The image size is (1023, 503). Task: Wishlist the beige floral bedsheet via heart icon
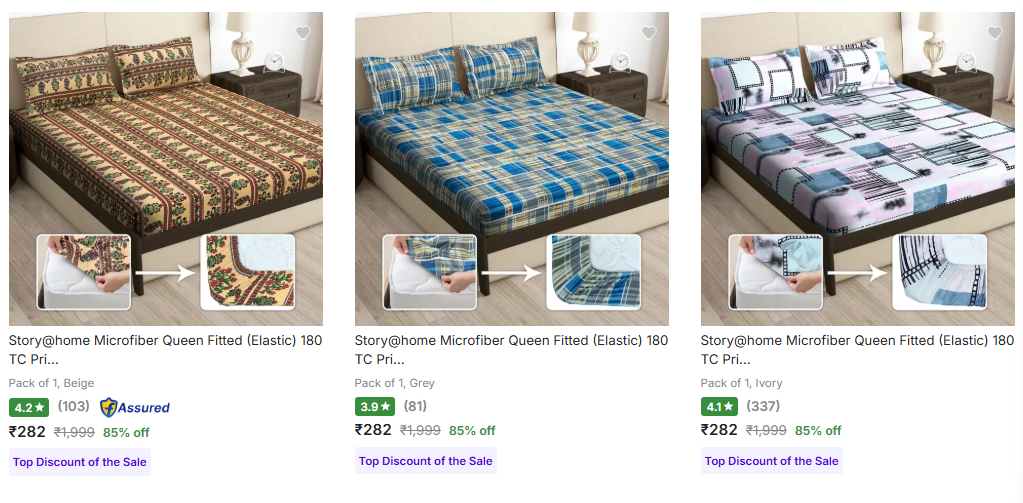point(303,33)
